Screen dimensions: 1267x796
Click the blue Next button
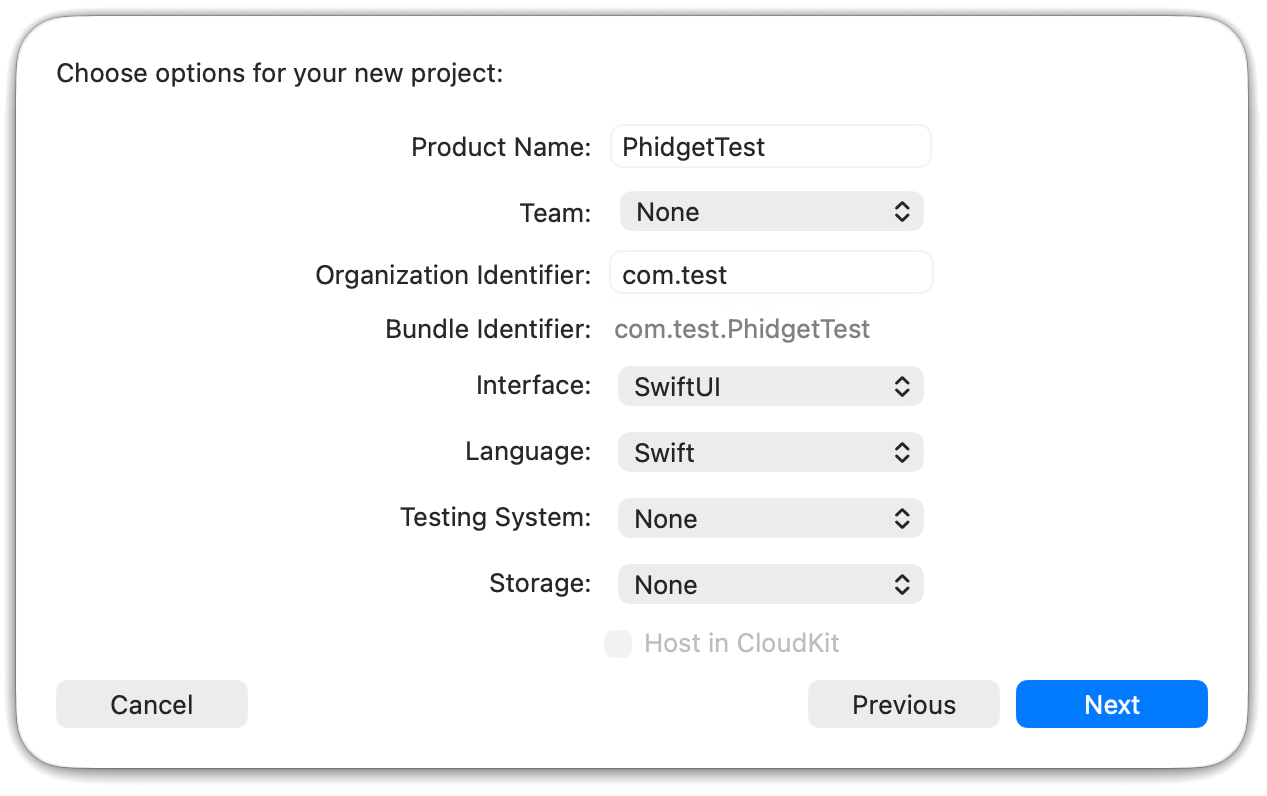1111,705
